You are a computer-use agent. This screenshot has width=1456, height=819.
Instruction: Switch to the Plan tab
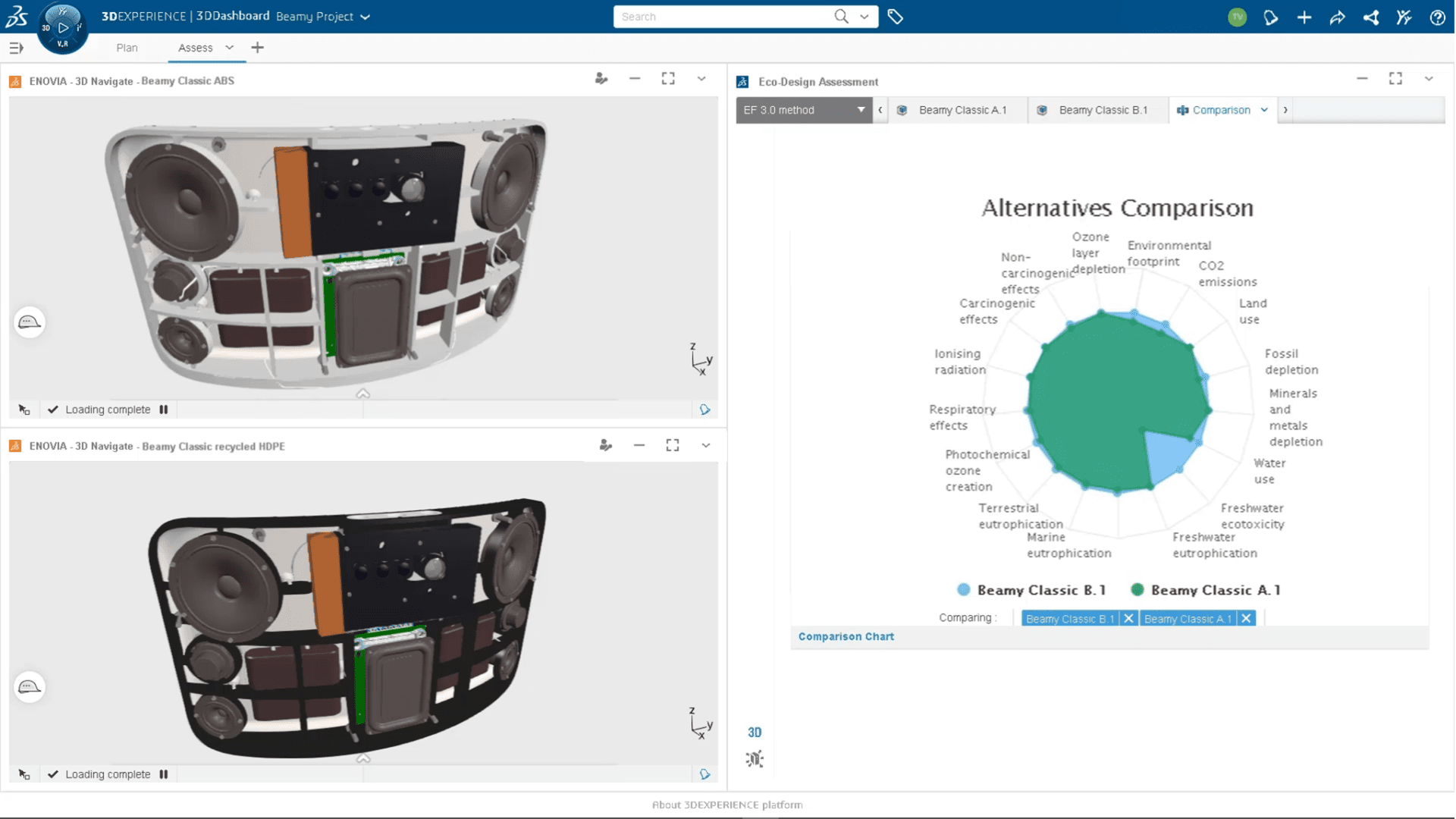click(127, 48)
